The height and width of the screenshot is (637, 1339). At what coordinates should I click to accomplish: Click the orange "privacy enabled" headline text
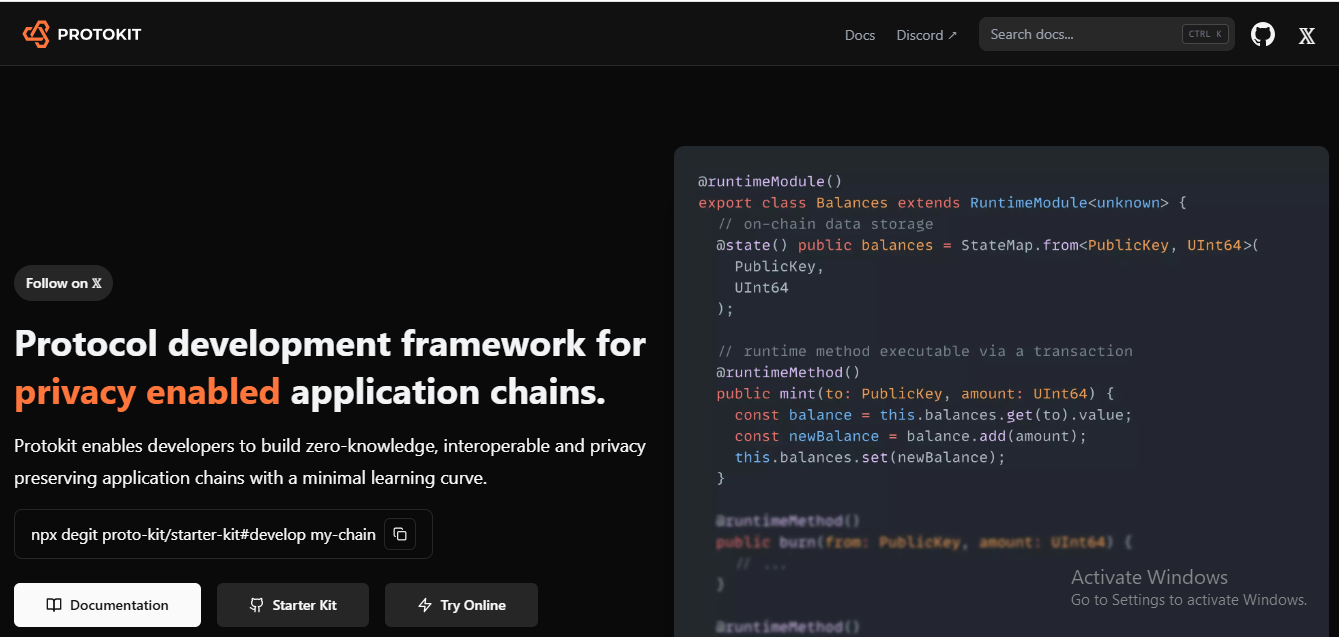tap(147, 392)
